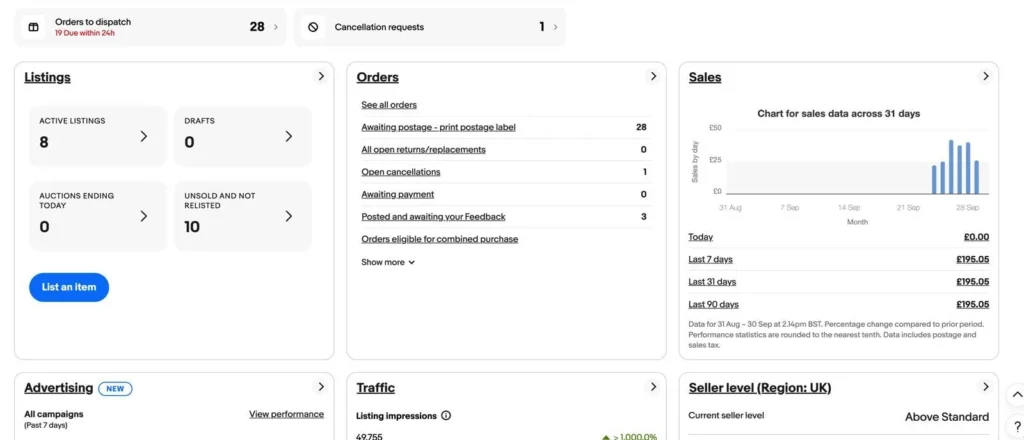
Task: Open the Listings heading link
Action: [47, 77]
